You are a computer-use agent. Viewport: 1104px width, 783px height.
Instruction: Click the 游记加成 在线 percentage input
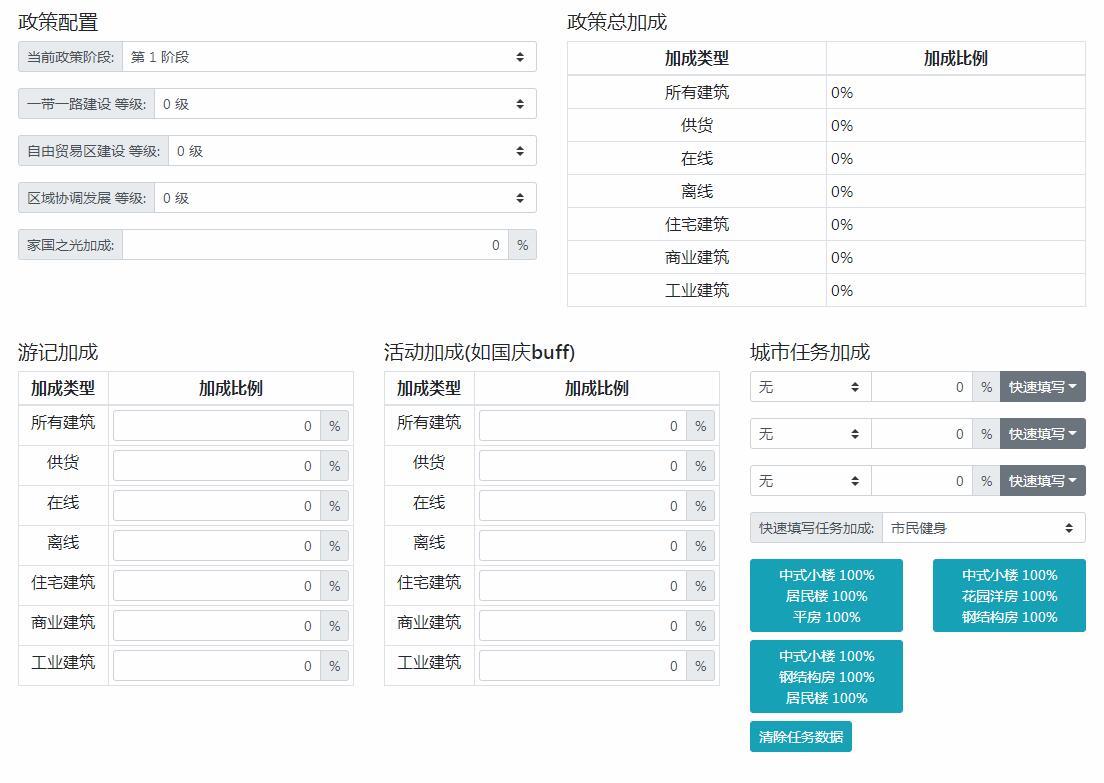(217, 506)
